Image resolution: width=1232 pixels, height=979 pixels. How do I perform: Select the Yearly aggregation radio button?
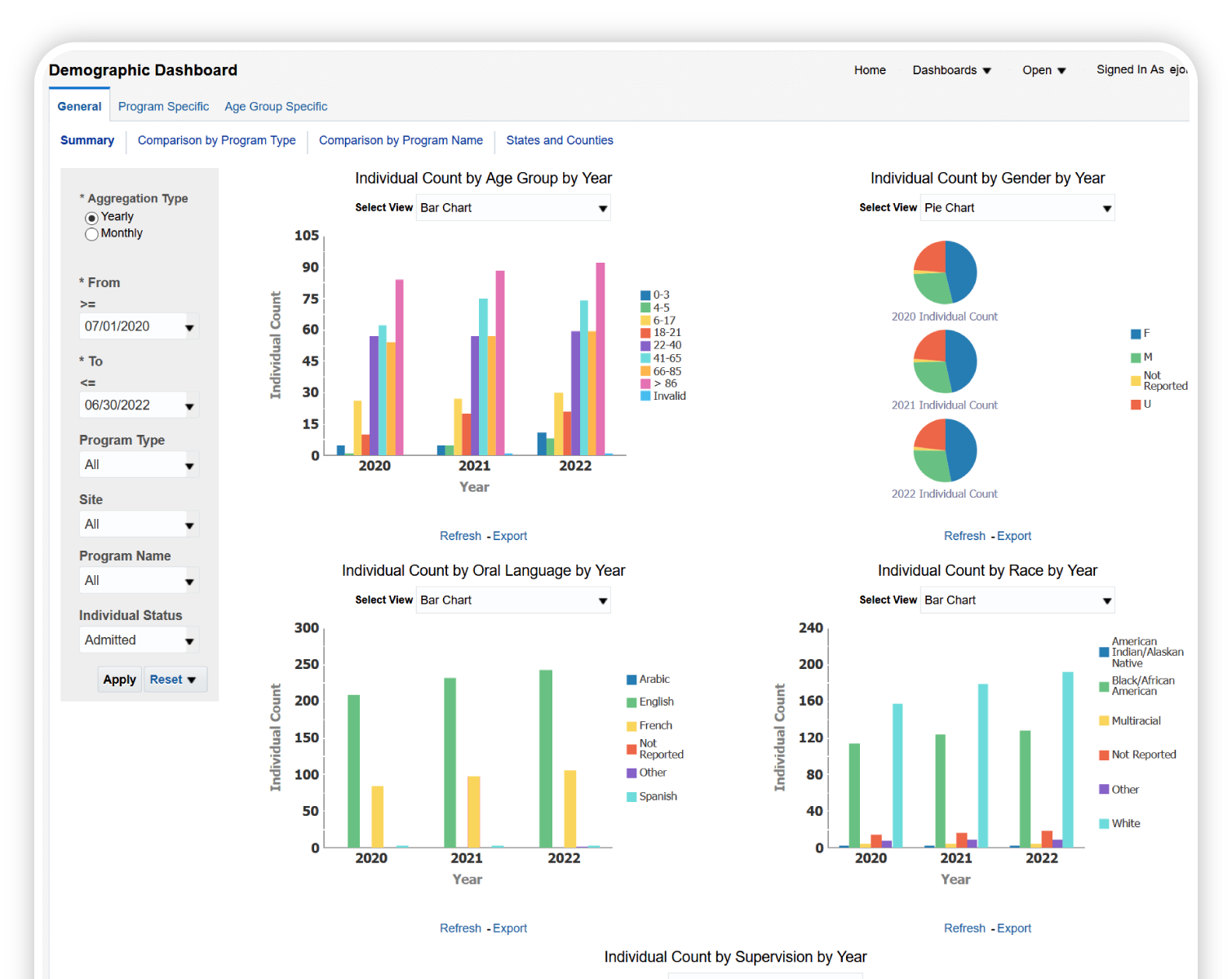(91, 218)
